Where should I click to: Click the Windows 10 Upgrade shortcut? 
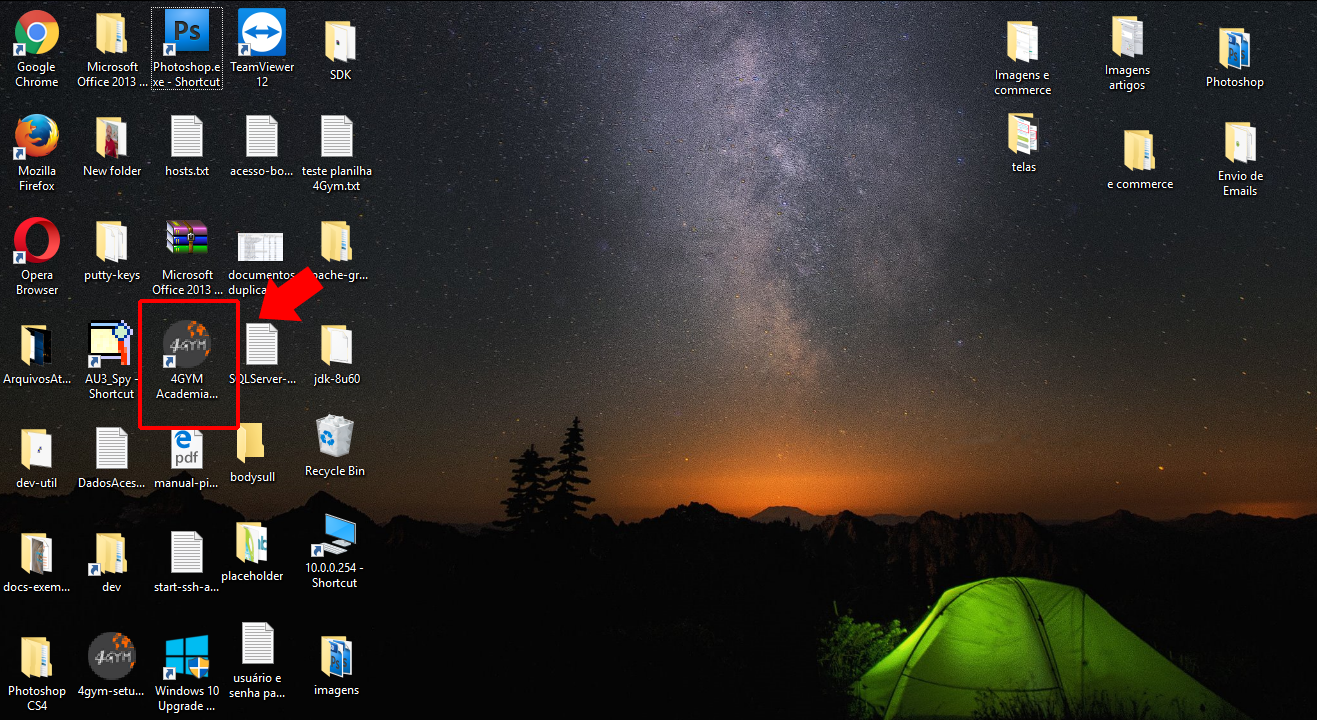coord(187,657)
